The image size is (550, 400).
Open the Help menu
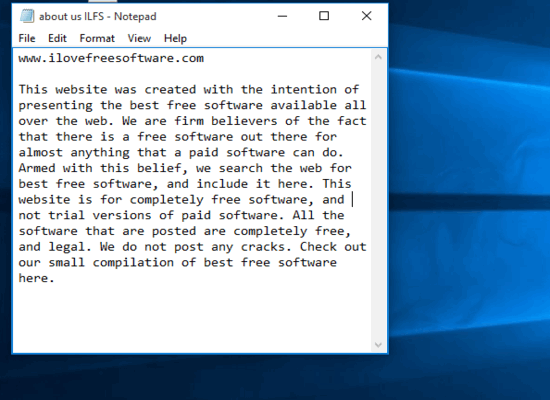coord(175,38)
